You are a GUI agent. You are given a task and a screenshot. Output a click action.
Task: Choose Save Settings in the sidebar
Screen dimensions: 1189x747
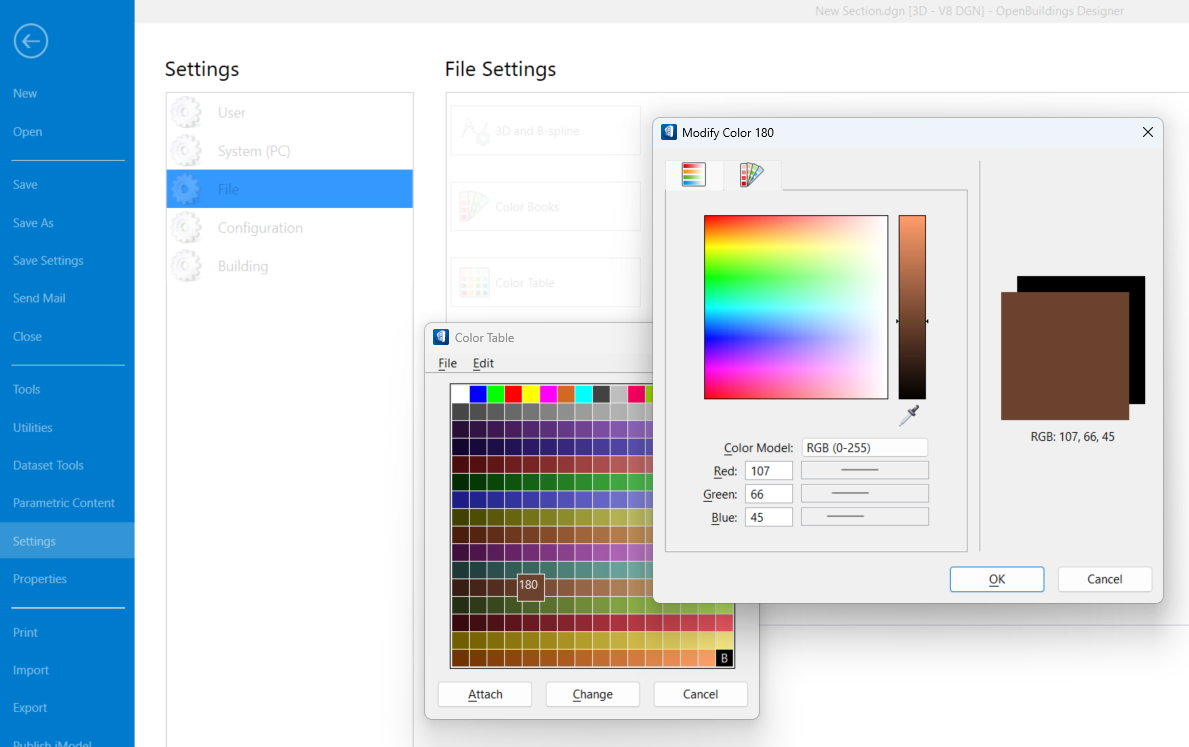(48, 260)
